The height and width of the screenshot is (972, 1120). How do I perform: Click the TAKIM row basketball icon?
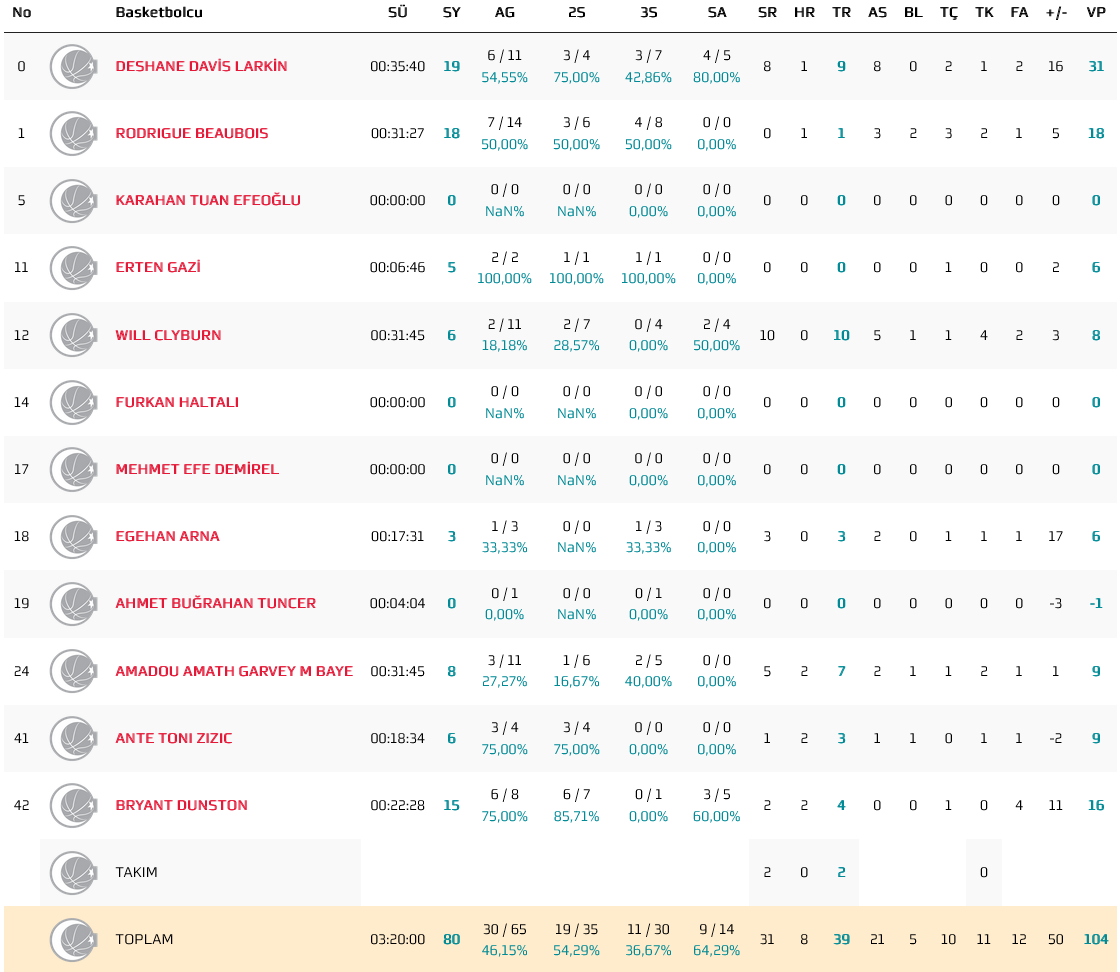[74, 873]
